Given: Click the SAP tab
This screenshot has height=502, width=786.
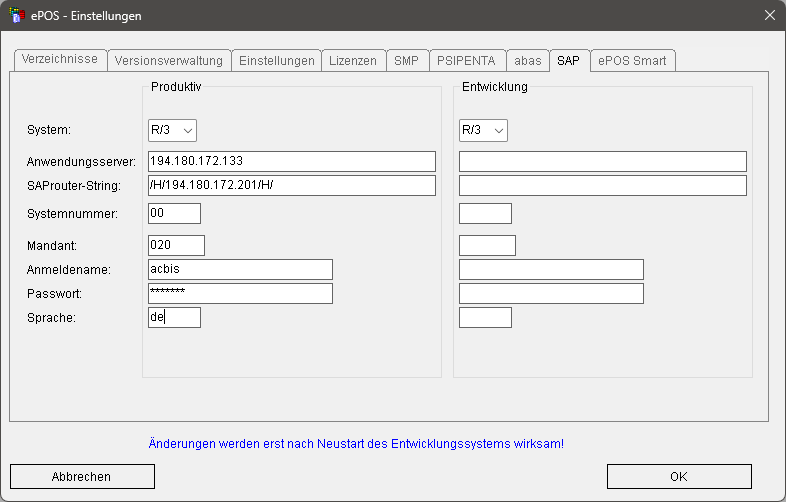Looking at the screenshot, I should click(x=569, y=61).
